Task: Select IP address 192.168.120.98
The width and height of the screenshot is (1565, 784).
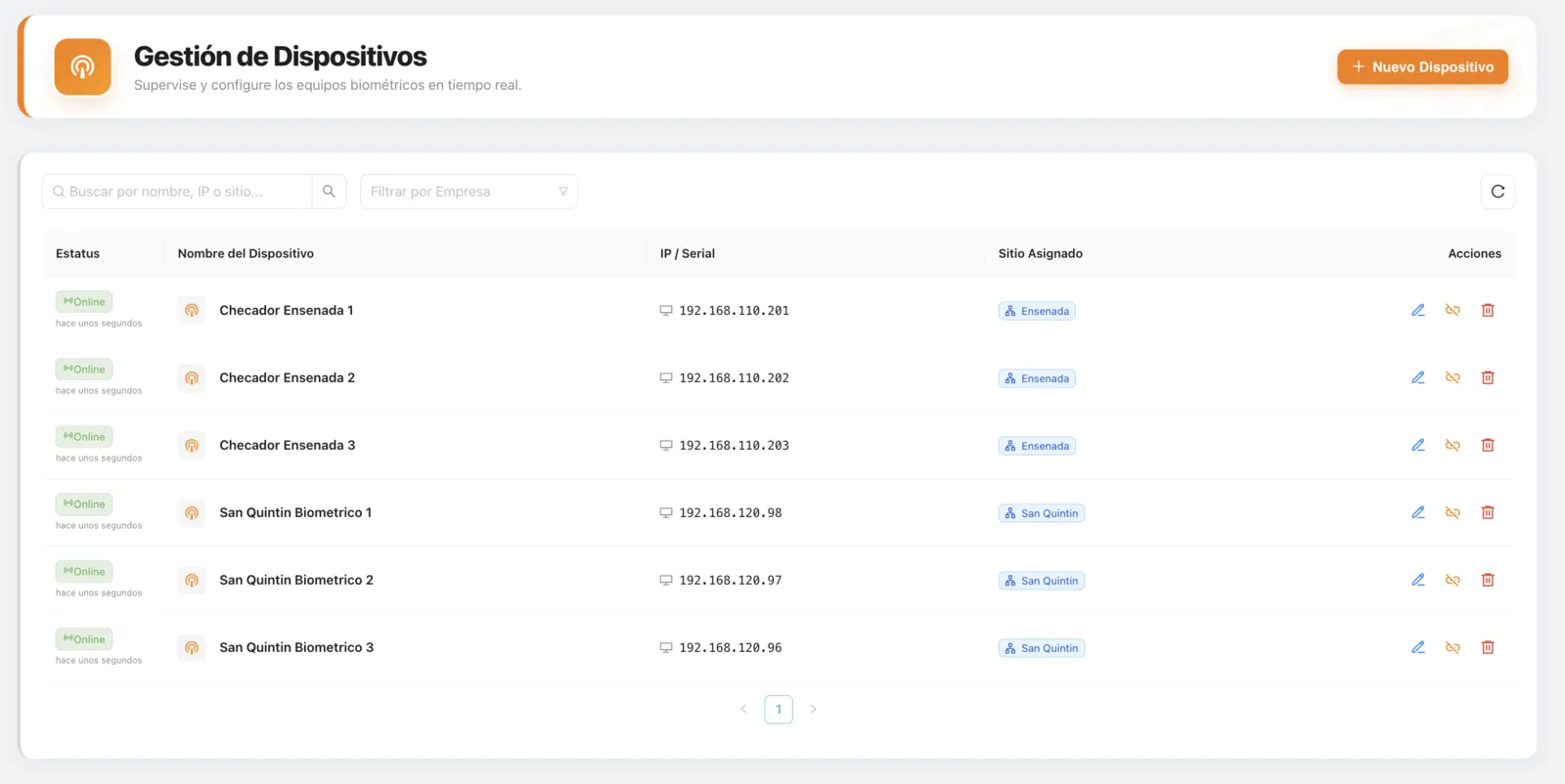Action: (x=731, y=513)
